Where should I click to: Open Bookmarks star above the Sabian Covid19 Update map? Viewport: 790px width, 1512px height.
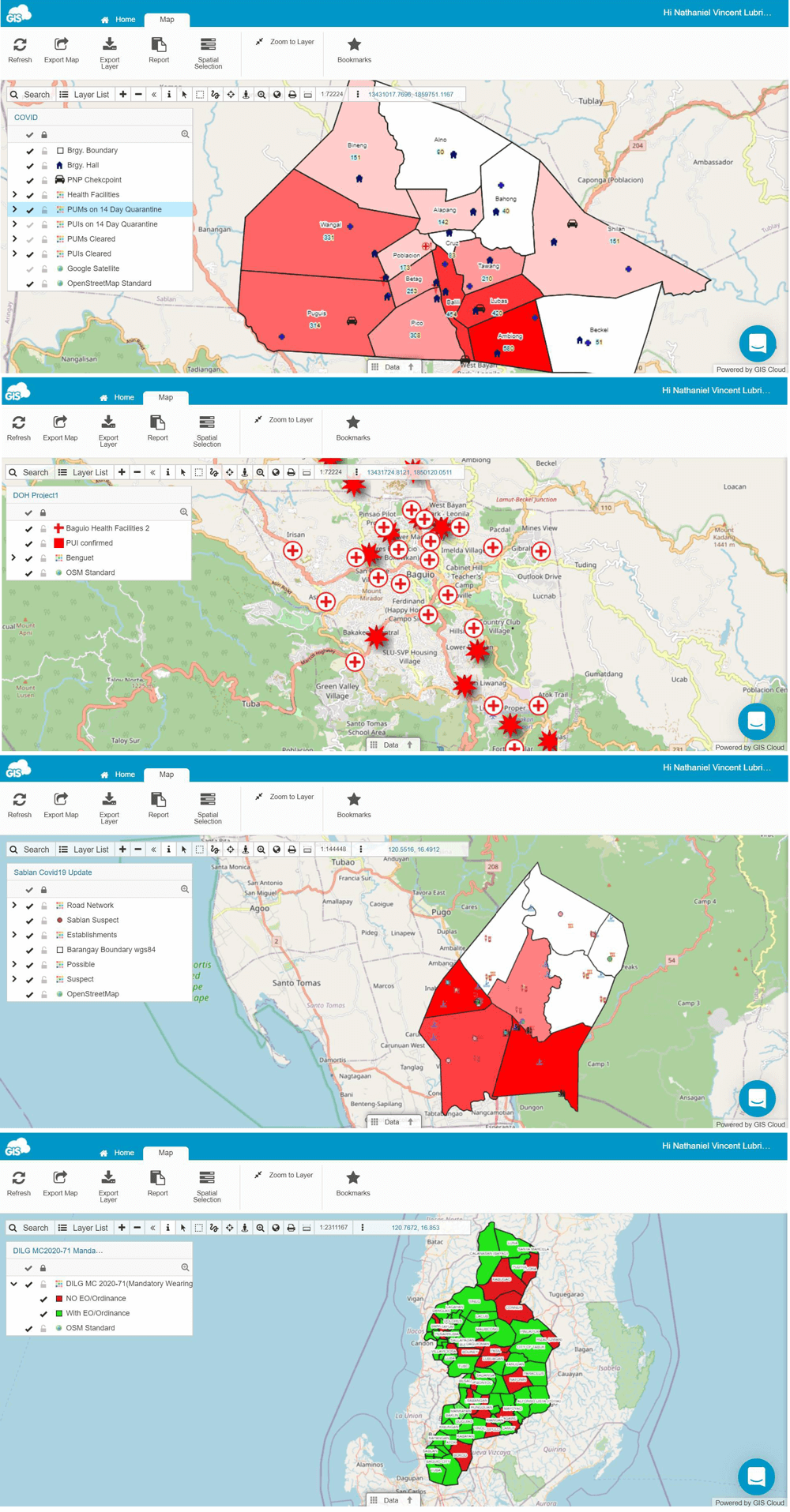click(x=354, y=800)
